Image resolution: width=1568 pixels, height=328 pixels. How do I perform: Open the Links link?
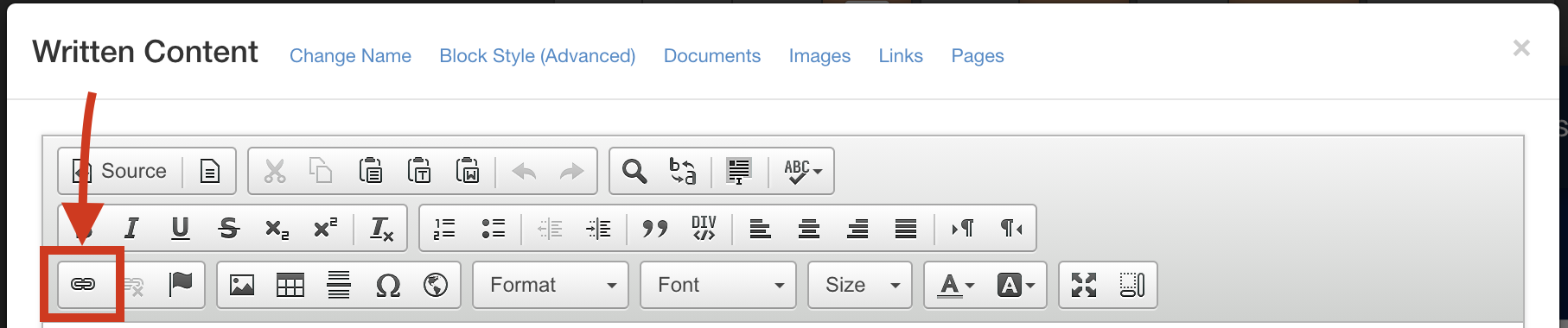pos(901,56)
